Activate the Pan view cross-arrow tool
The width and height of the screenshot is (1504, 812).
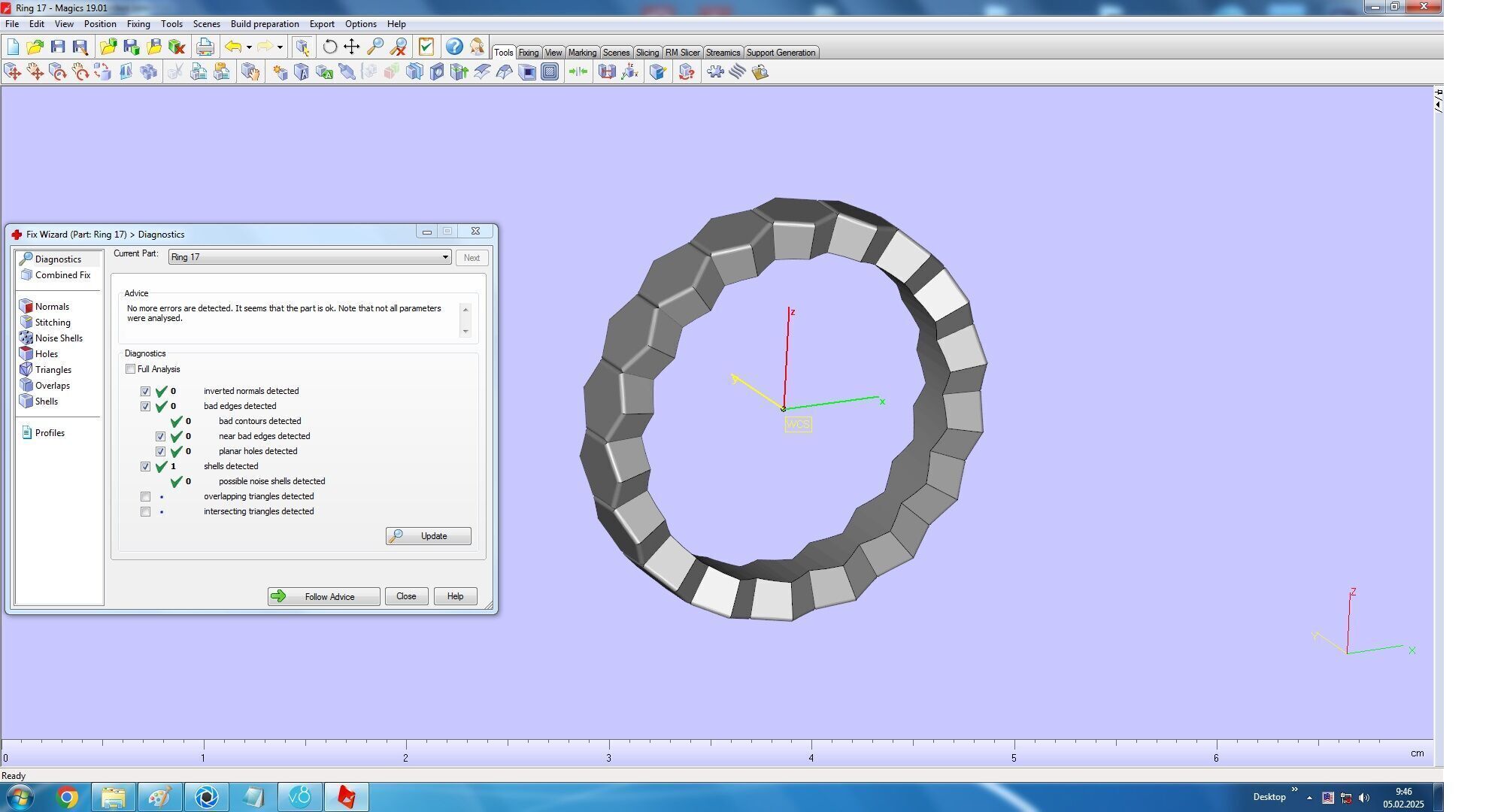(351, 47)
